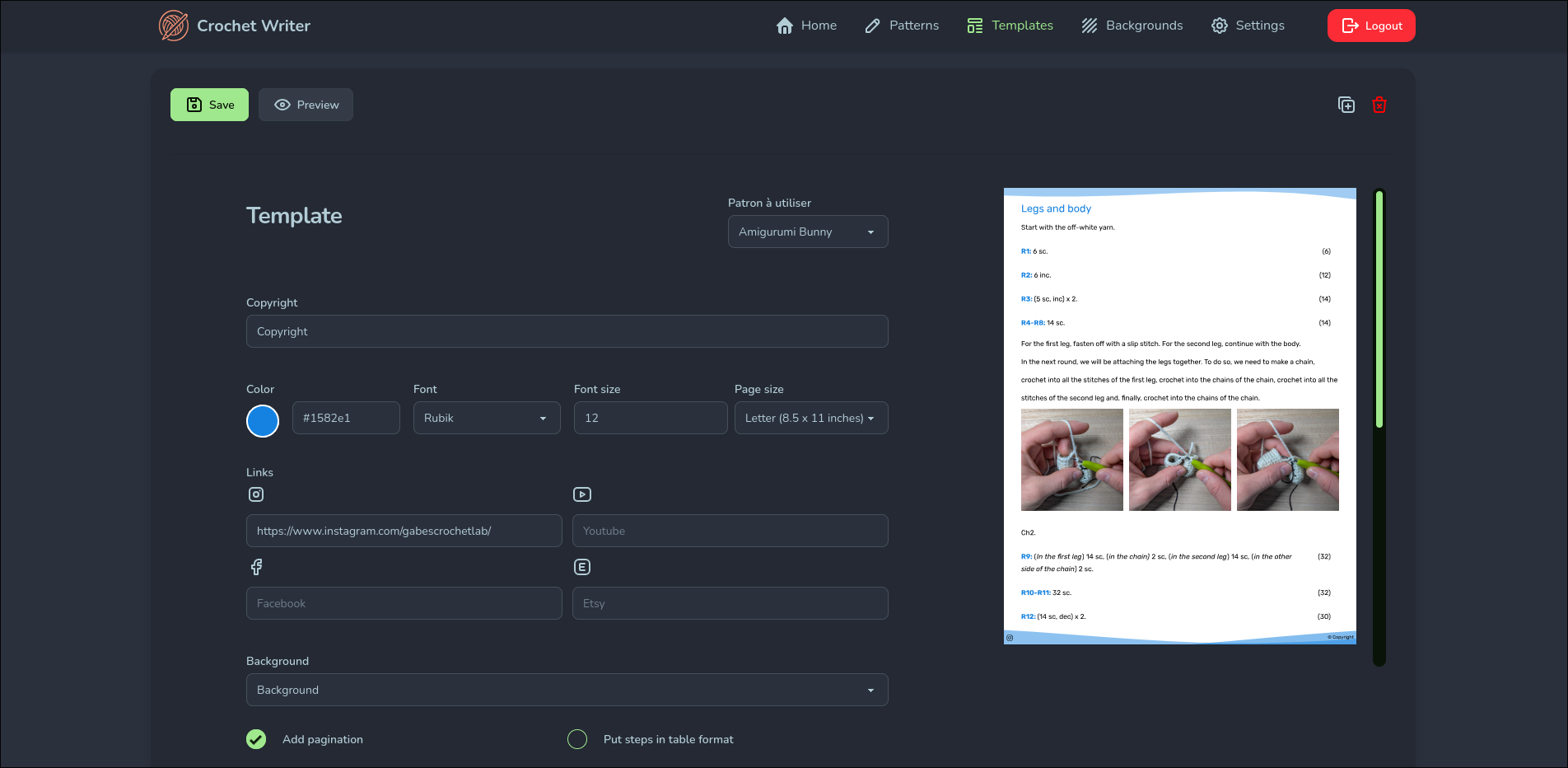Focus the Etsy link field
This screenshot has height=768, width=1568.
pyautogui.click(x=730, y=603)
